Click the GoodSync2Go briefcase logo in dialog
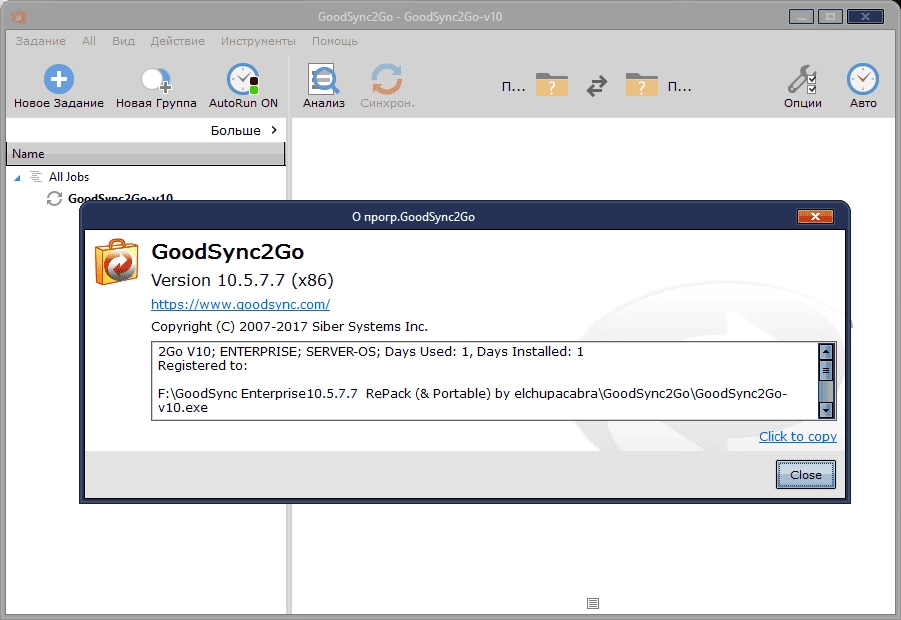 tap(117, 262)
